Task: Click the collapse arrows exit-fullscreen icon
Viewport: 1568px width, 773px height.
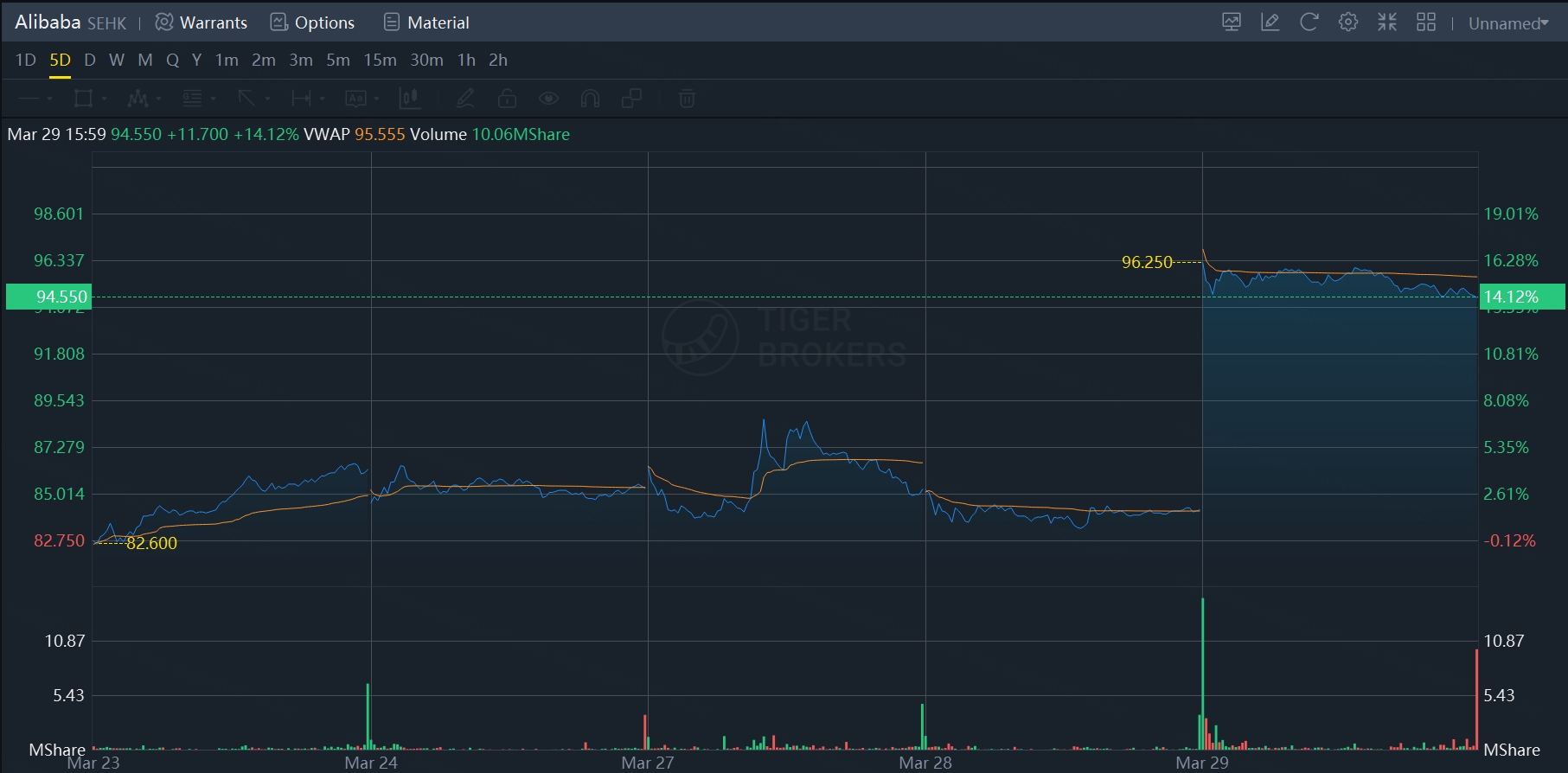Action: click(1387, 22)
